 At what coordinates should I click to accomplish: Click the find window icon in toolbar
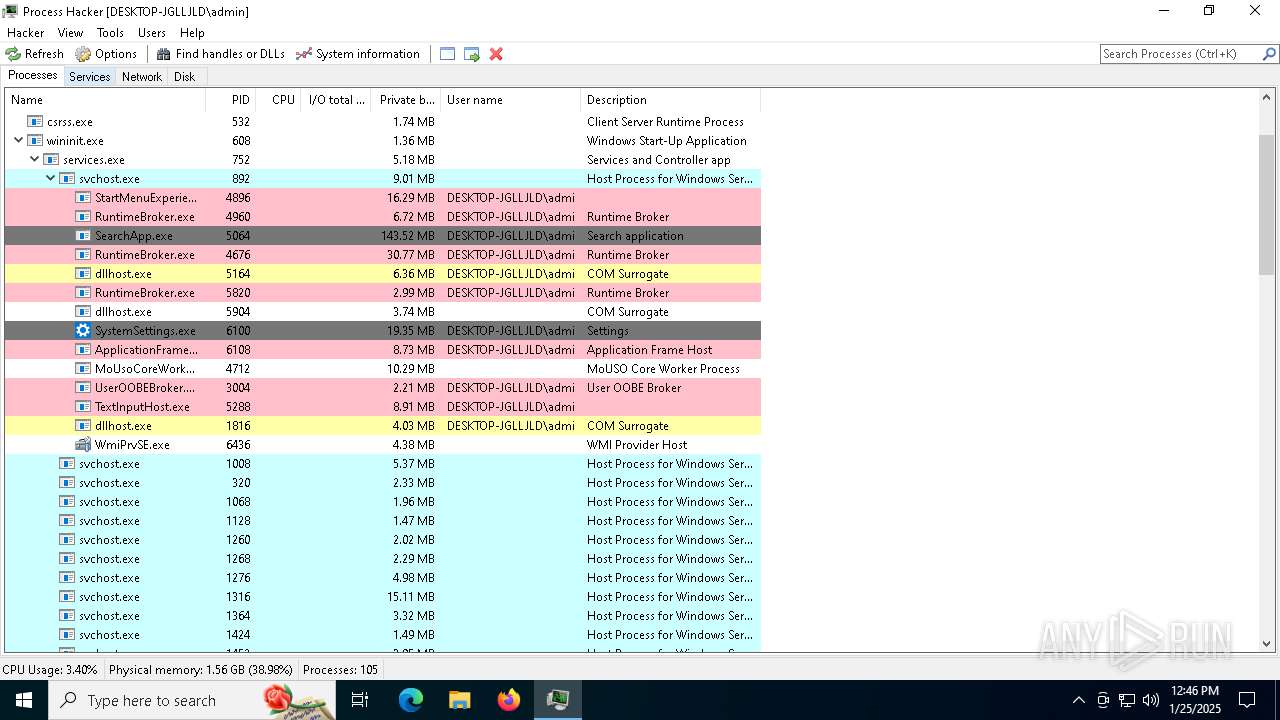pos(447,54)
